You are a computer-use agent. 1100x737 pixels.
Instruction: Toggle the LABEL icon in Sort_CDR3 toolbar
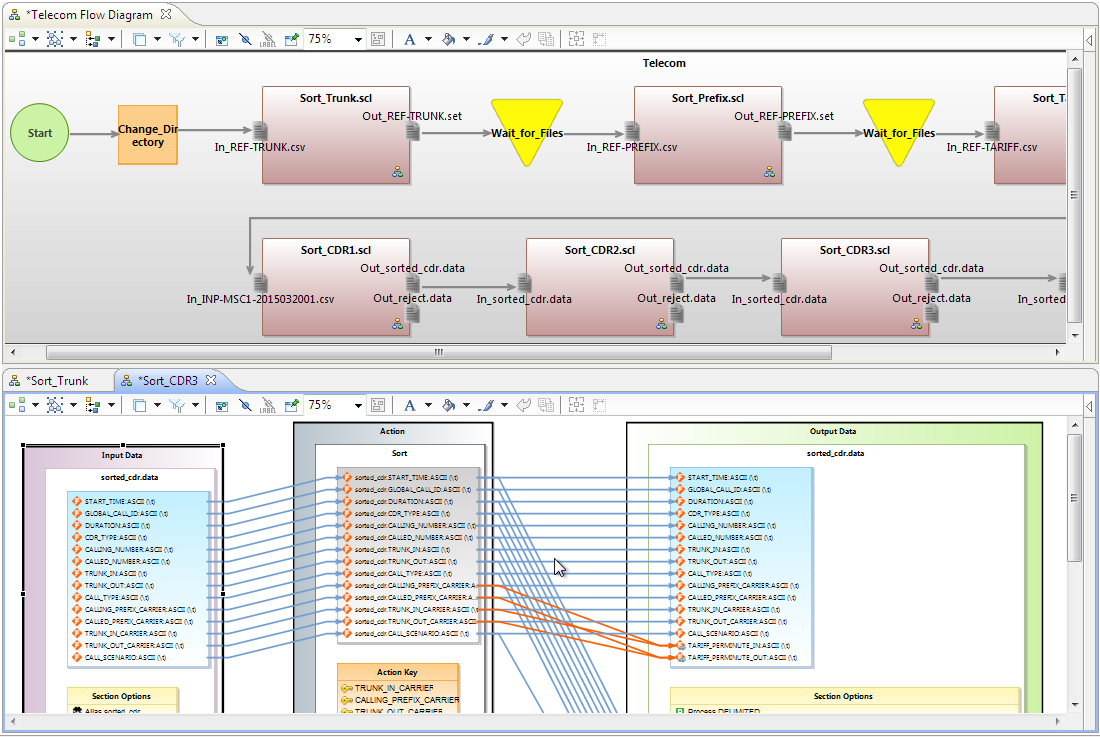(268, 405)
